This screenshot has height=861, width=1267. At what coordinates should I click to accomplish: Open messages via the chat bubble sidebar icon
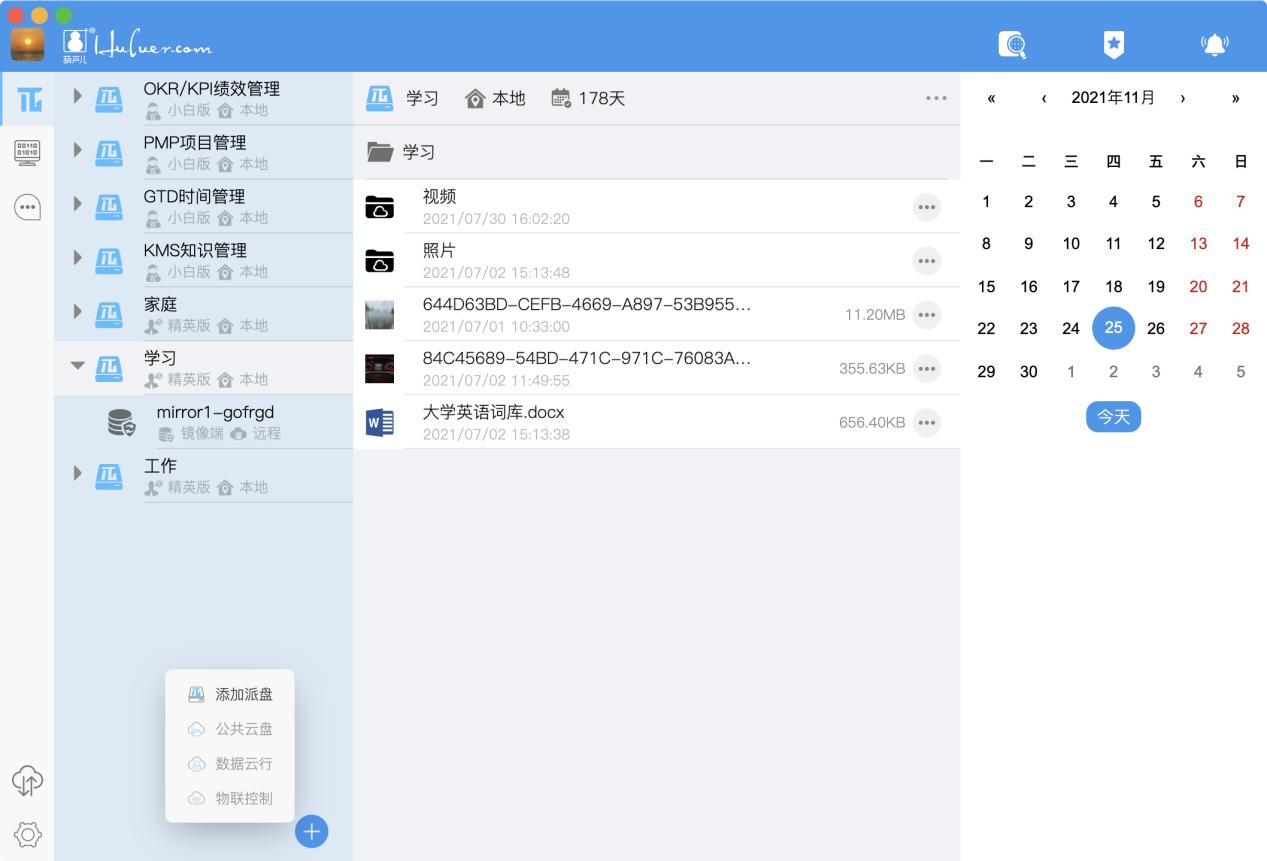[x=27, y=207]
